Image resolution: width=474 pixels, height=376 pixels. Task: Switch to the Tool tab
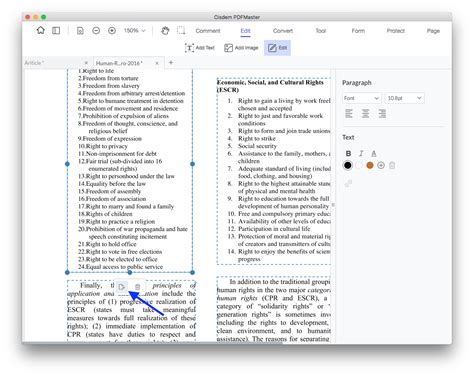[x=321, y=31]
